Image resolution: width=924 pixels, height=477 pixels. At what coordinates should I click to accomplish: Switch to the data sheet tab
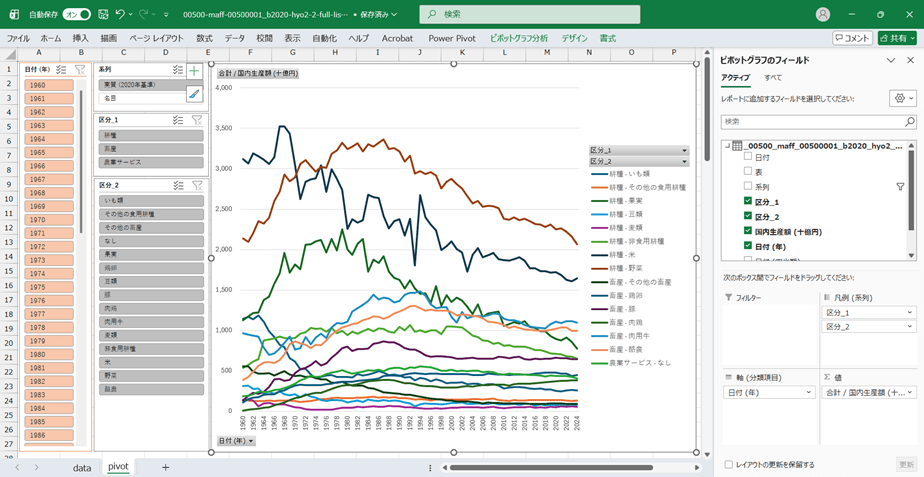pyautogui.click(x=82, y=467)
